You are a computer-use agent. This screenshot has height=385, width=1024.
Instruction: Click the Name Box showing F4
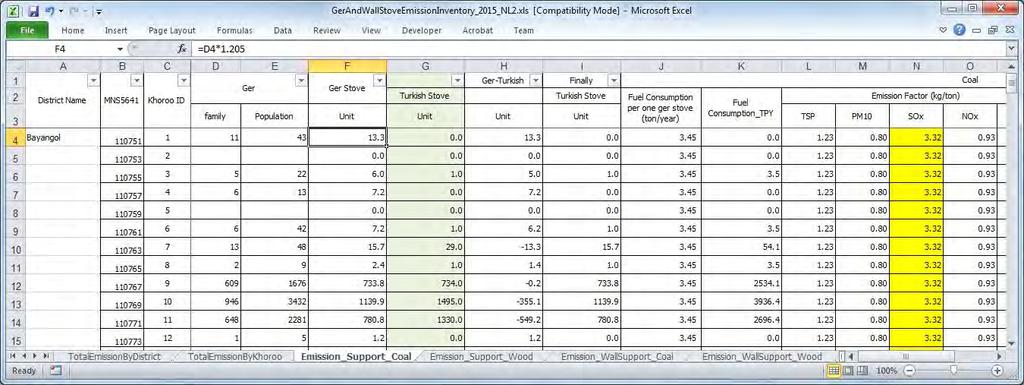(61, 49)
